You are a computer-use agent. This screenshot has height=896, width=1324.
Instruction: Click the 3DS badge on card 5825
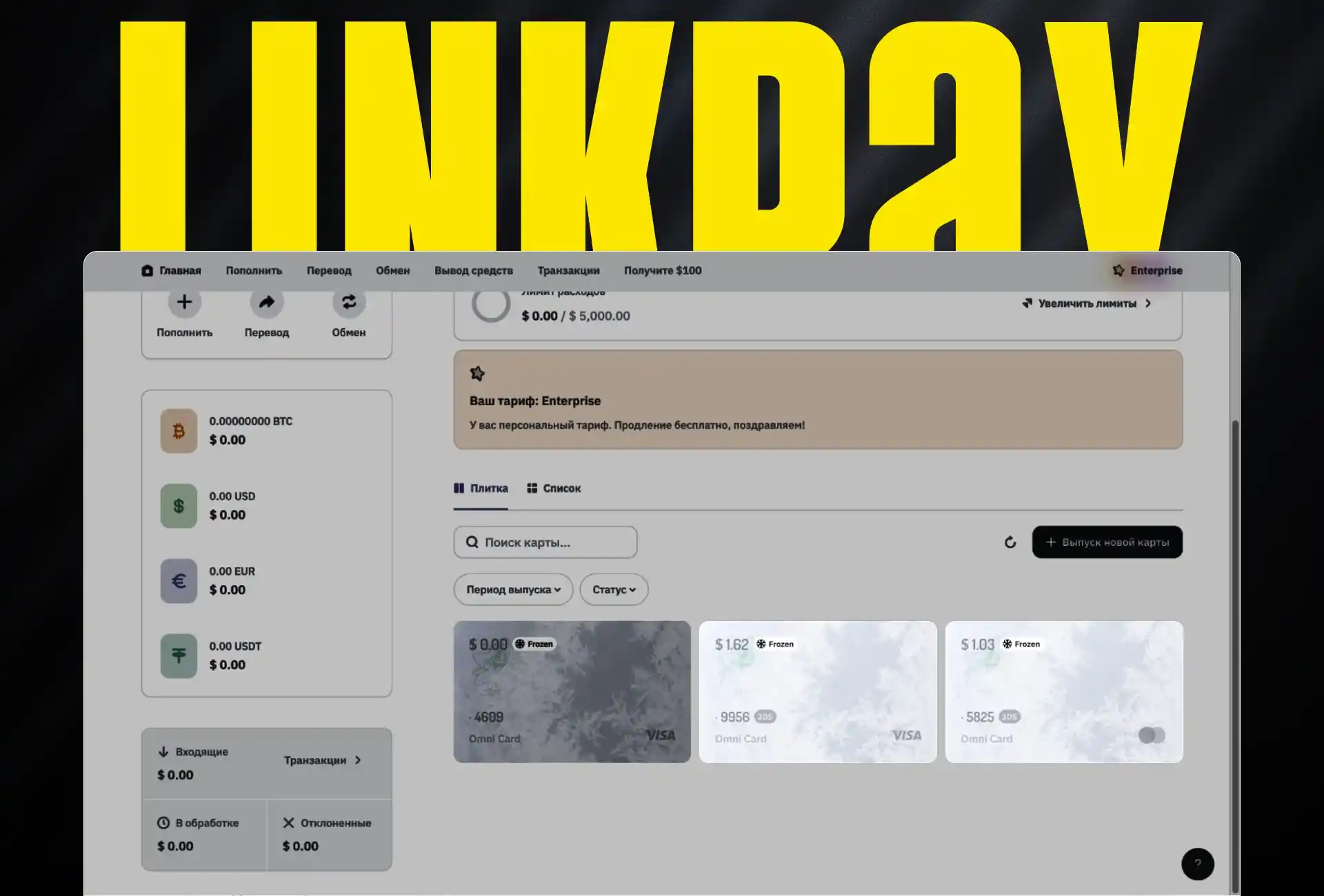pyautogui.click(x=1010, y=717)
